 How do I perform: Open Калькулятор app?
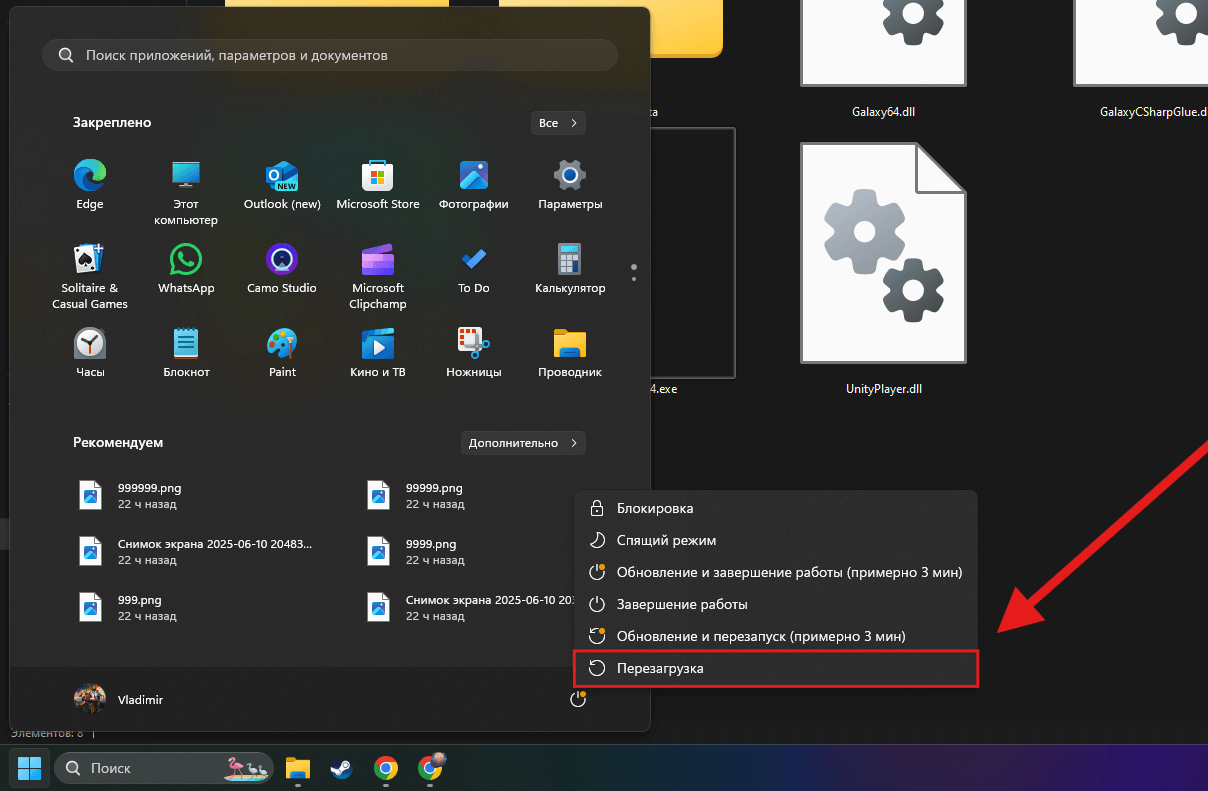570,269
